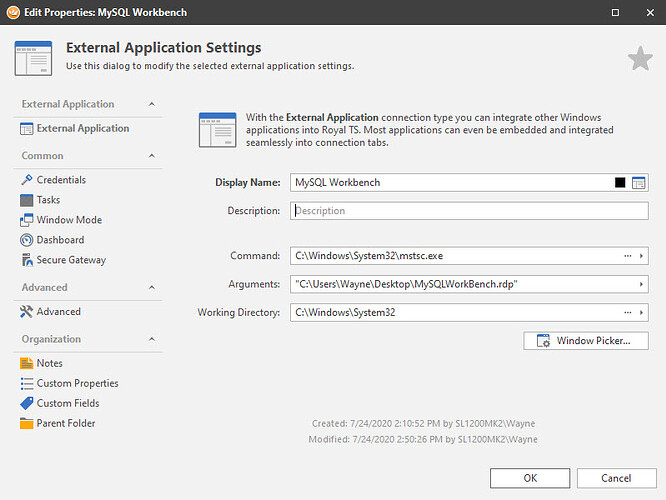Open Window Mode settings

(x=69, y=220)
